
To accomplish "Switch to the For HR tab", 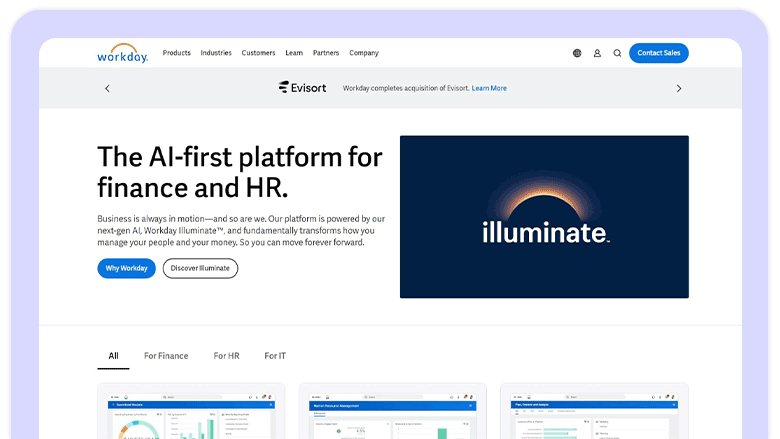I will [226, 356].
